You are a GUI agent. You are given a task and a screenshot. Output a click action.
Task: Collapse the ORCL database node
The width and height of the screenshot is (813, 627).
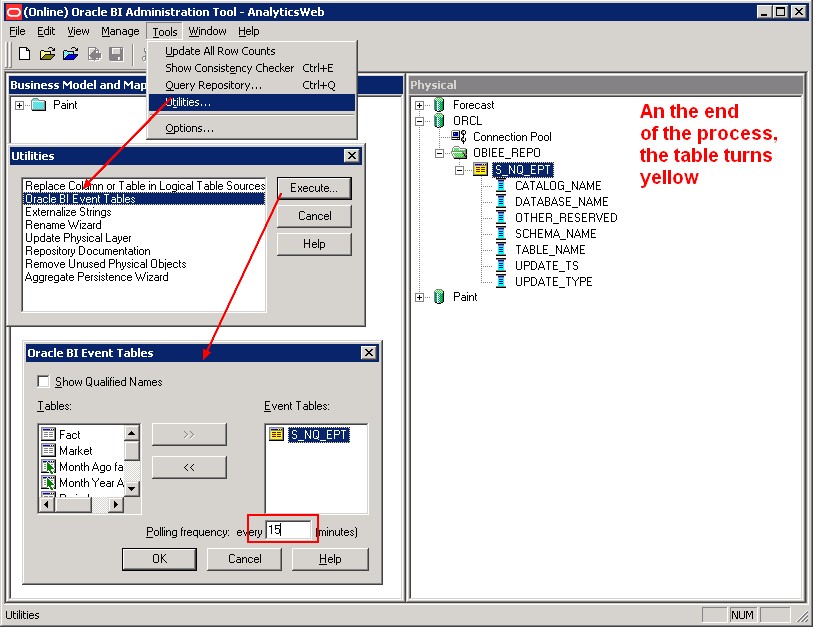point(419,121)
